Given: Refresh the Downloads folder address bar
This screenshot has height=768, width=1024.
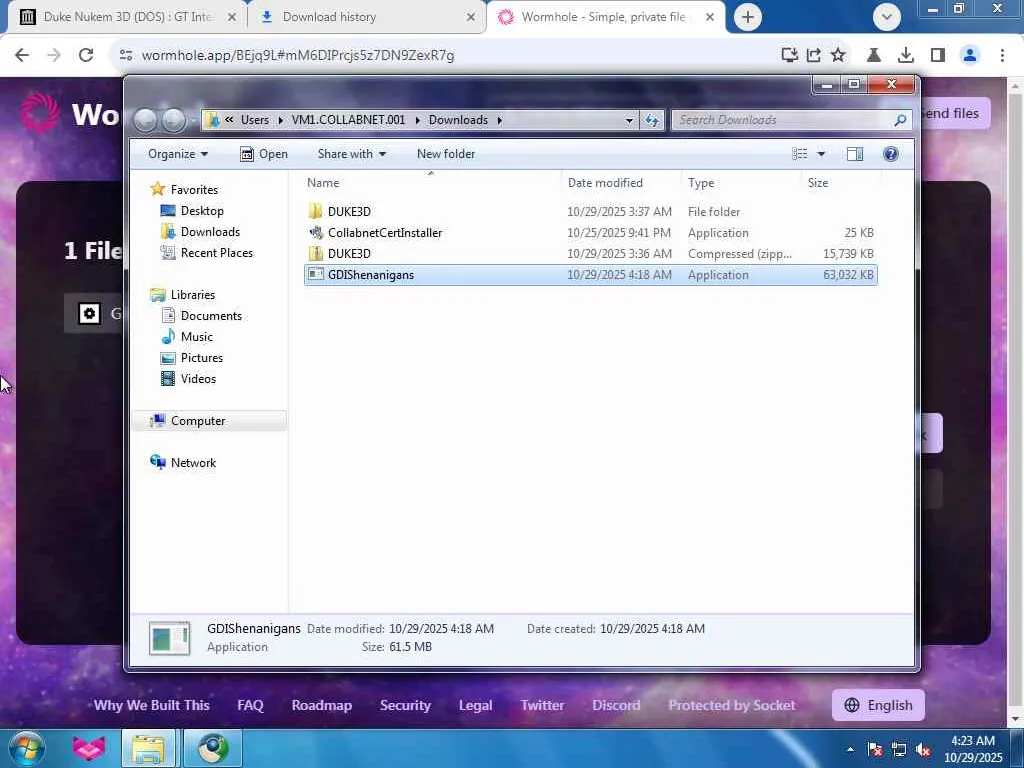Looking at the screenshot, I should pos(652,120).
